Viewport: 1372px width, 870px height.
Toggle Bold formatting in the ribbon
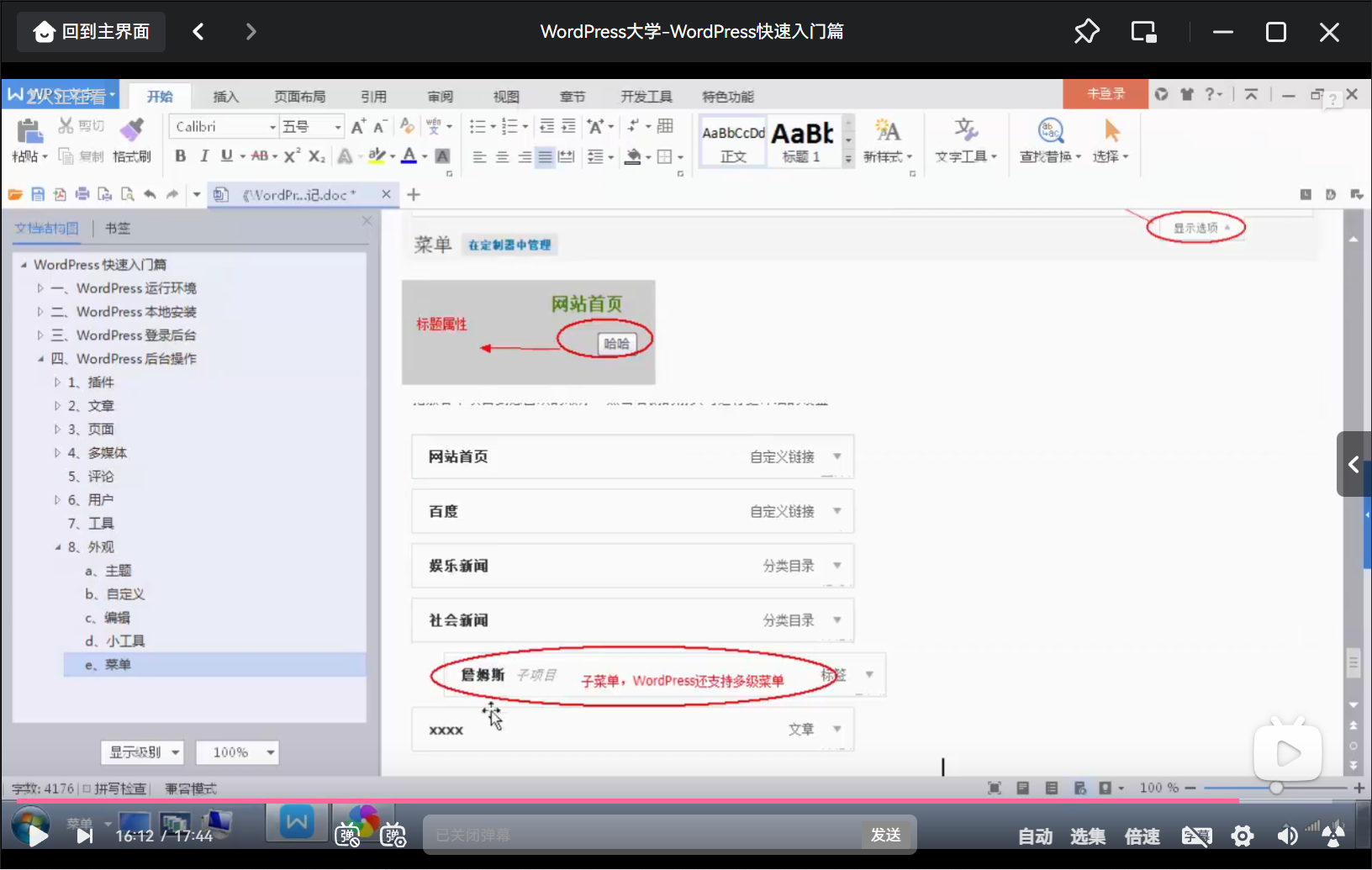point(180,156)
